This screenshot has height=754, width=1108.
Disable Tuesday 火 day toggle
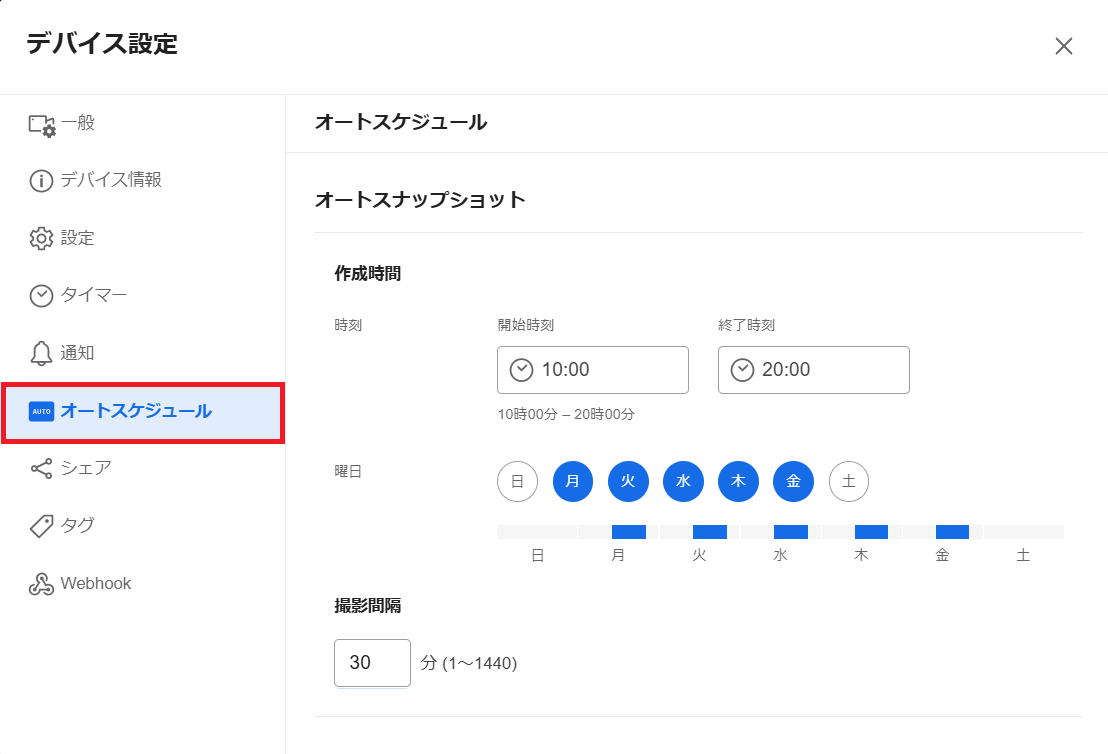click(628, 481)
